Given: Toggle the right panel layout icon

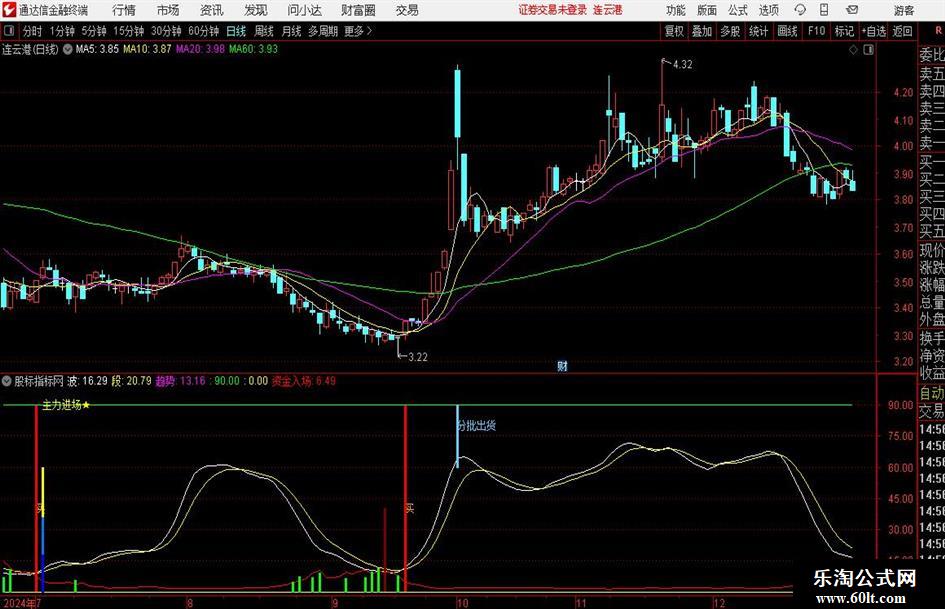Looking at the screenshot, I should (868, 50).
